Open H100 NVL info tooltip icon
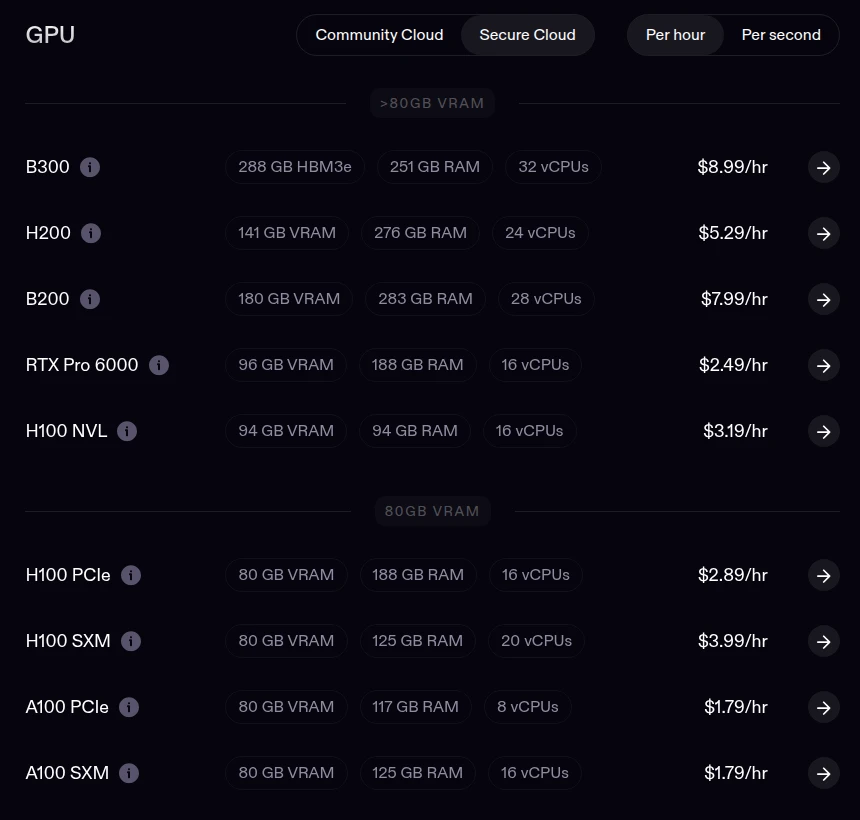The image size is (860, 820). (127, 431)
